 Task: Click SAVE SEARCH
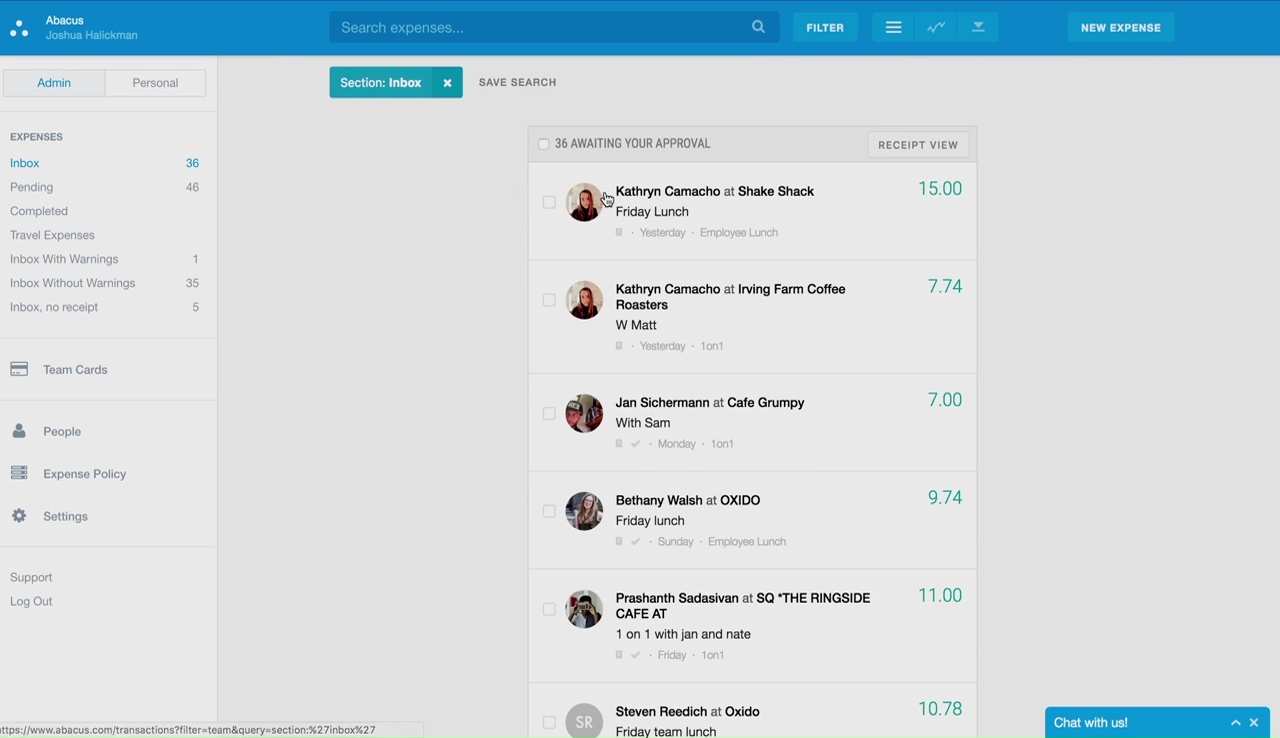pos(517,82)
